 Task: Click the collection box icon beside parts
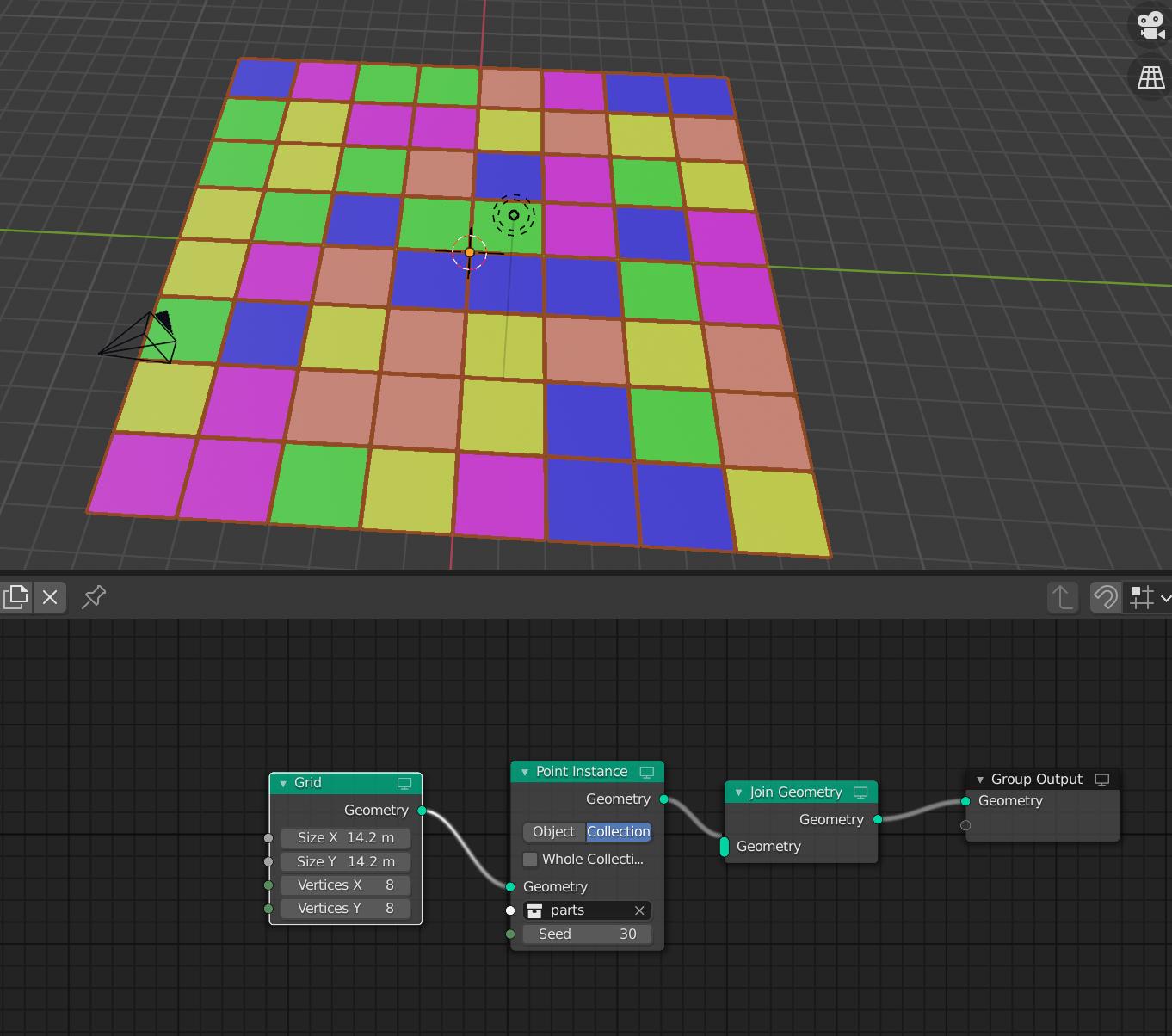[534, 910]
